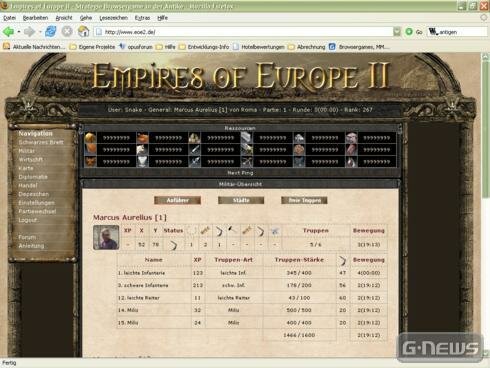Click the green Go button icon
490x368 pixels.
[x=409, y=32]
